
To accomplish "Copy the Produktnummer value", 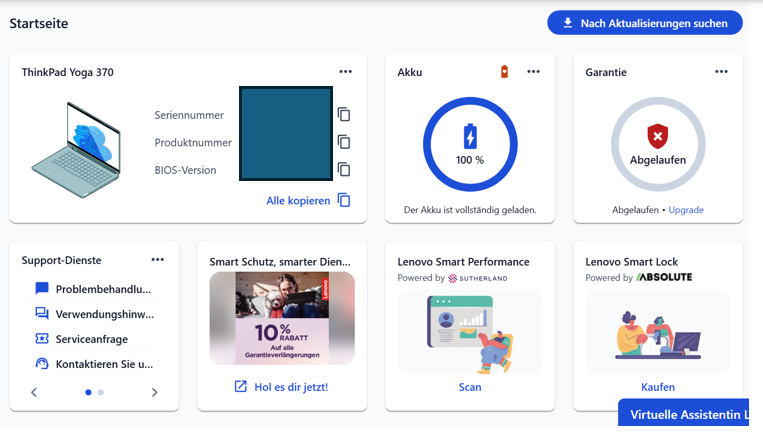I will point(344,142).
